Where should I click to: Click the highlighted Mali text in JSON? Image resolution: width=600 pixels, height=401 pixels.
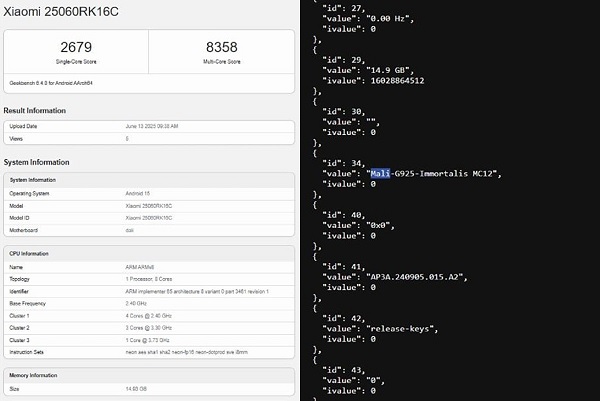381,174
